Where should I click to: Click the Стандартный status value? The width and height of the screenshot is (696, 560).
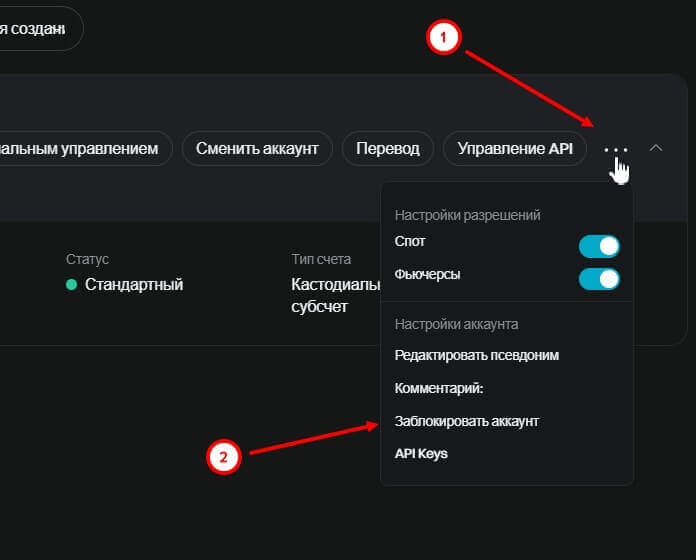[134, 285]
